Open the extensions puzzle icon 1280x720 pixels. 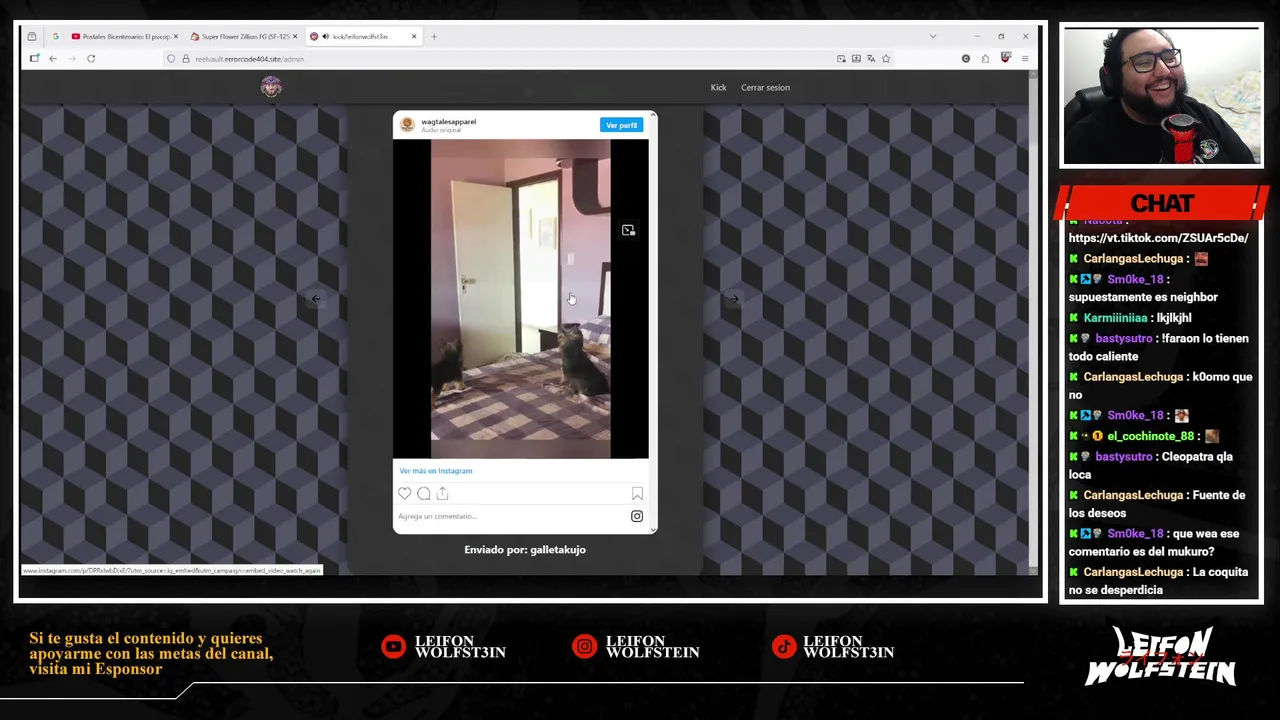[x=985, y=59]
